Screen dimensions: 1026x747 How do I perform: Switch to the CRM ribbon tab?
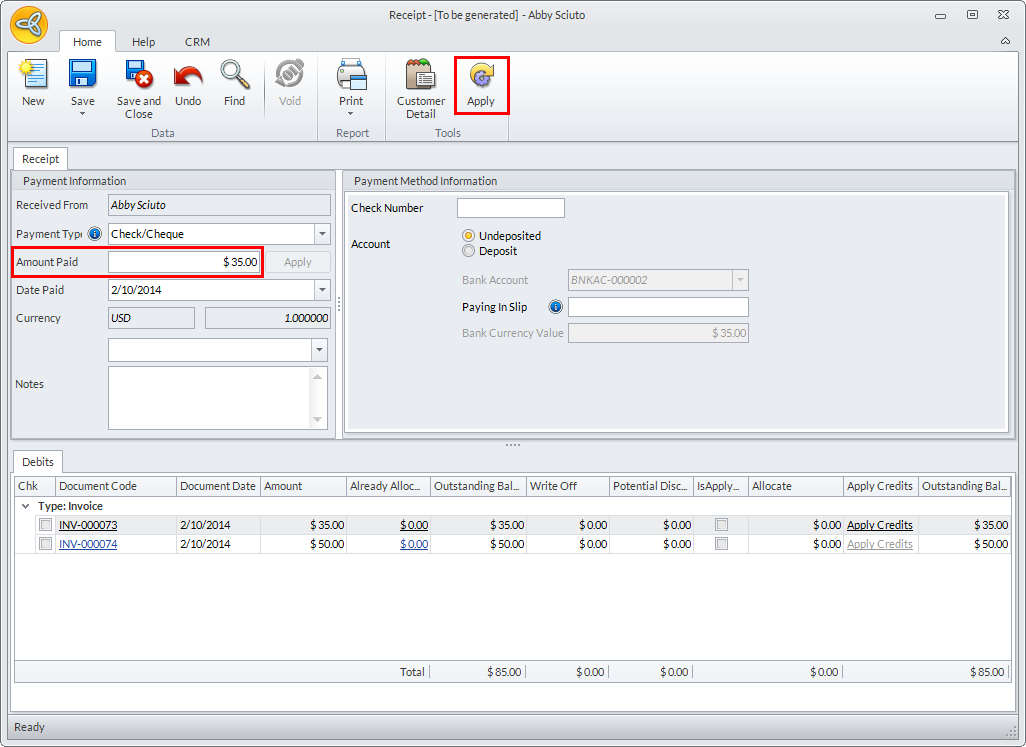click(x=197, y=42)
